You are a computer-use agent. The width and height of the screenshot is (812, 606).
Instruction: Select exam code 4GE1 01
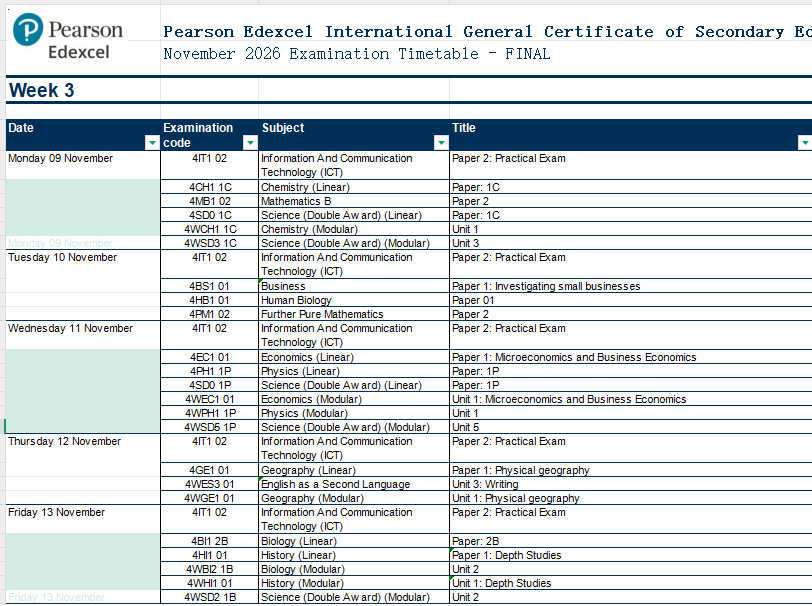pyautogui.click(x=210, y=470)
